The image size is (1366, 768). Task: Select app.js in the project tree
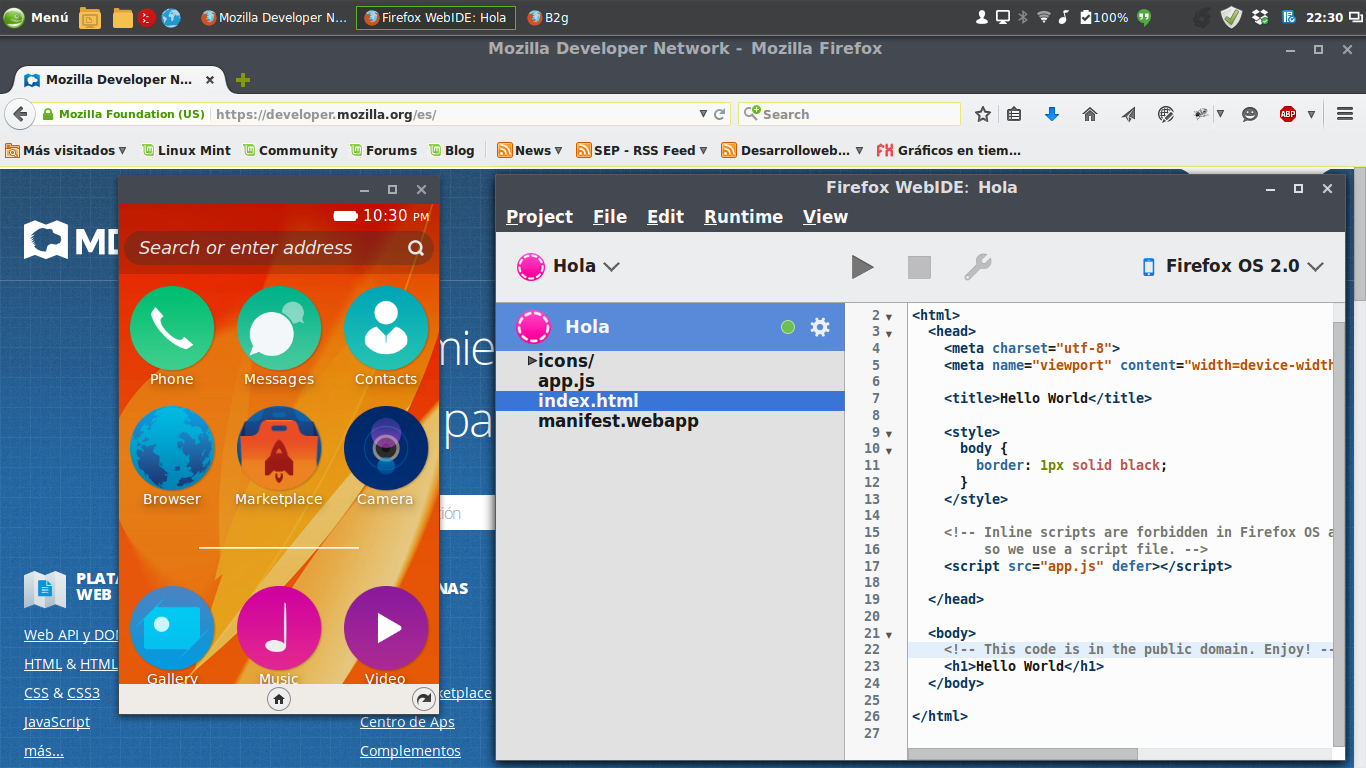tap(566, 381)
